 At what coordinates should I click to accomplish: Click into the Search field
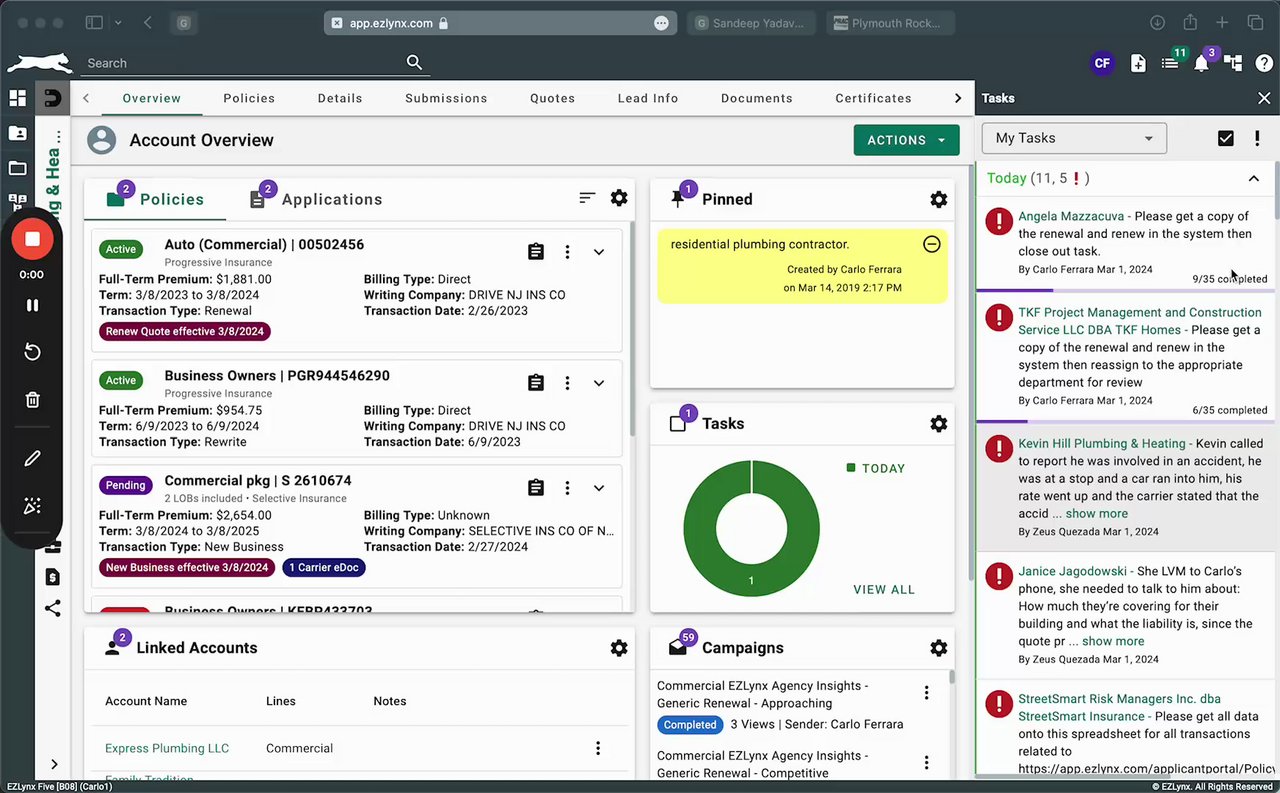tap(244, 63)
